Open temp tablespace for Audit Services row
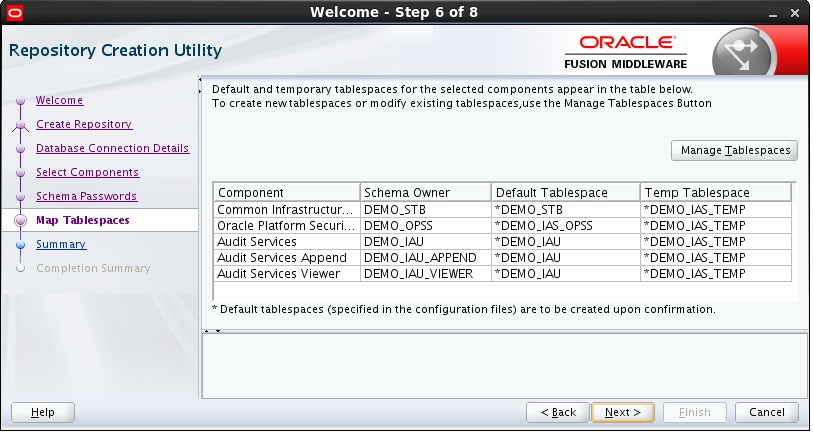The height and width of the screenshot is (433, 813). tap(716, 242)
